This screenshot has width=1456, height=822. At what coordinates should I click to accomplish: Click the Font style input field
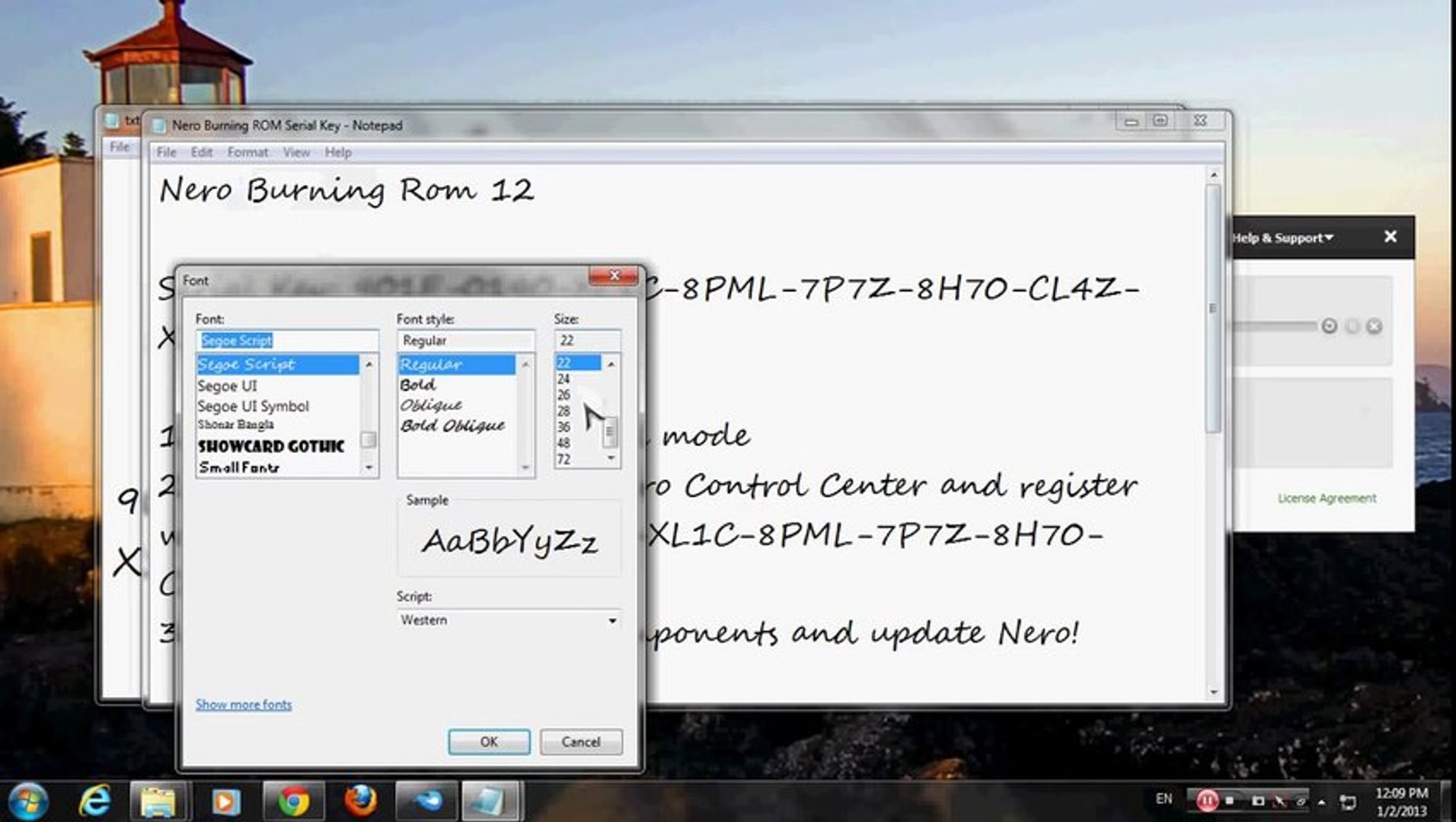465,340
